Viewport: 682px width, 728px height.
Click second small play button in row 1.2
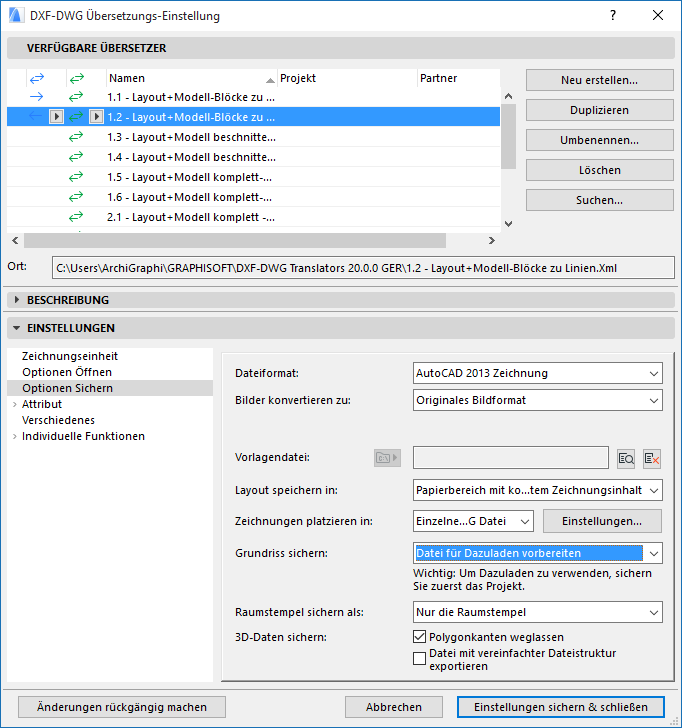(x=96, y=117)
